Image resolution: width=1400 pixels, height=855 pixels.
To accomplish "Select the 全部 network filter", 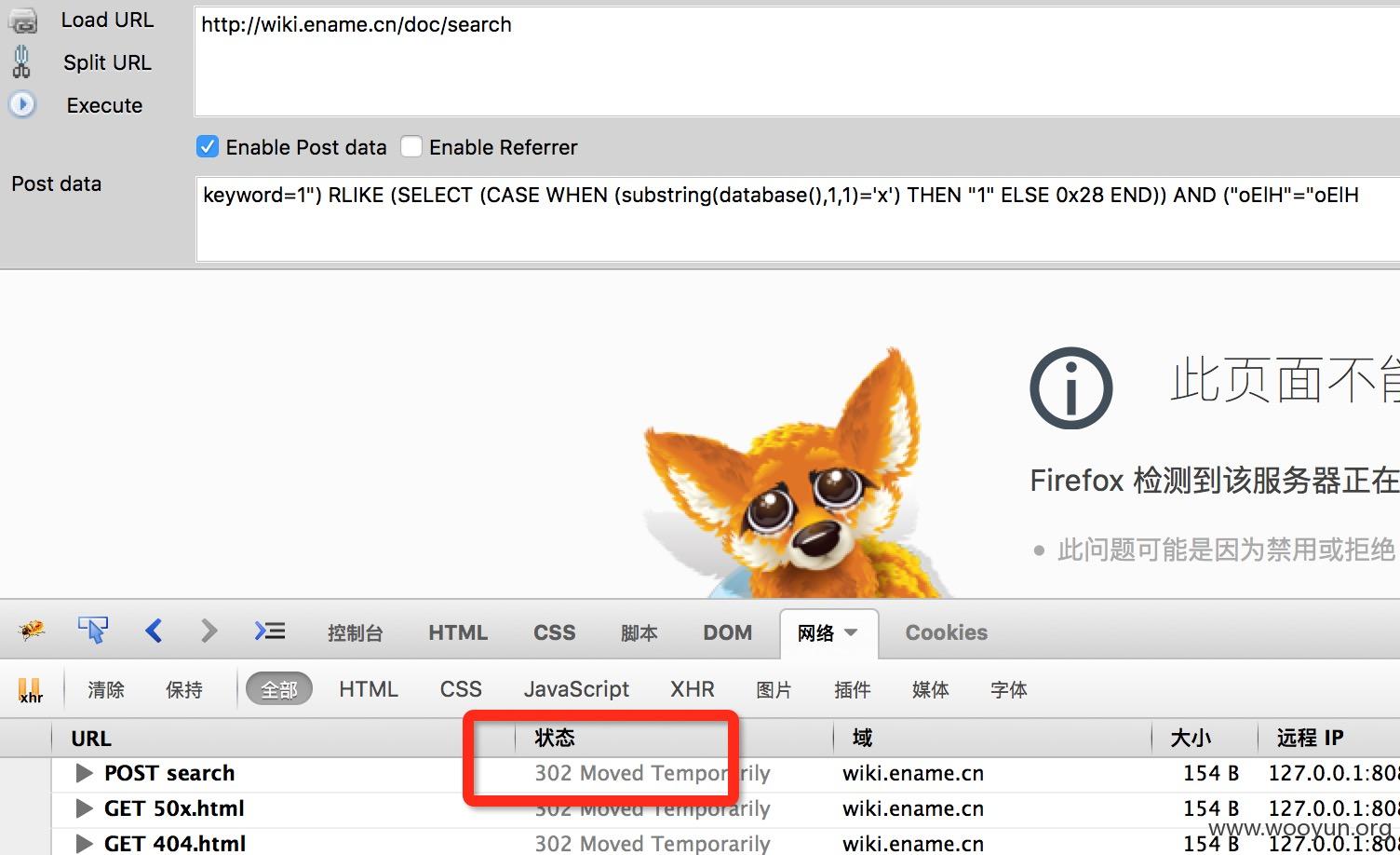I will (279, 690).
